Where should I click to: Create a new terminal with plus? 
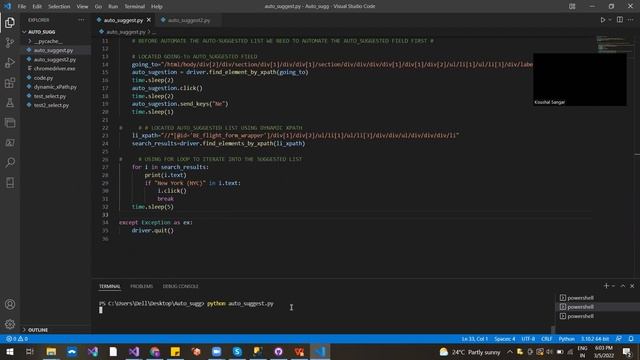click(606, 286)
